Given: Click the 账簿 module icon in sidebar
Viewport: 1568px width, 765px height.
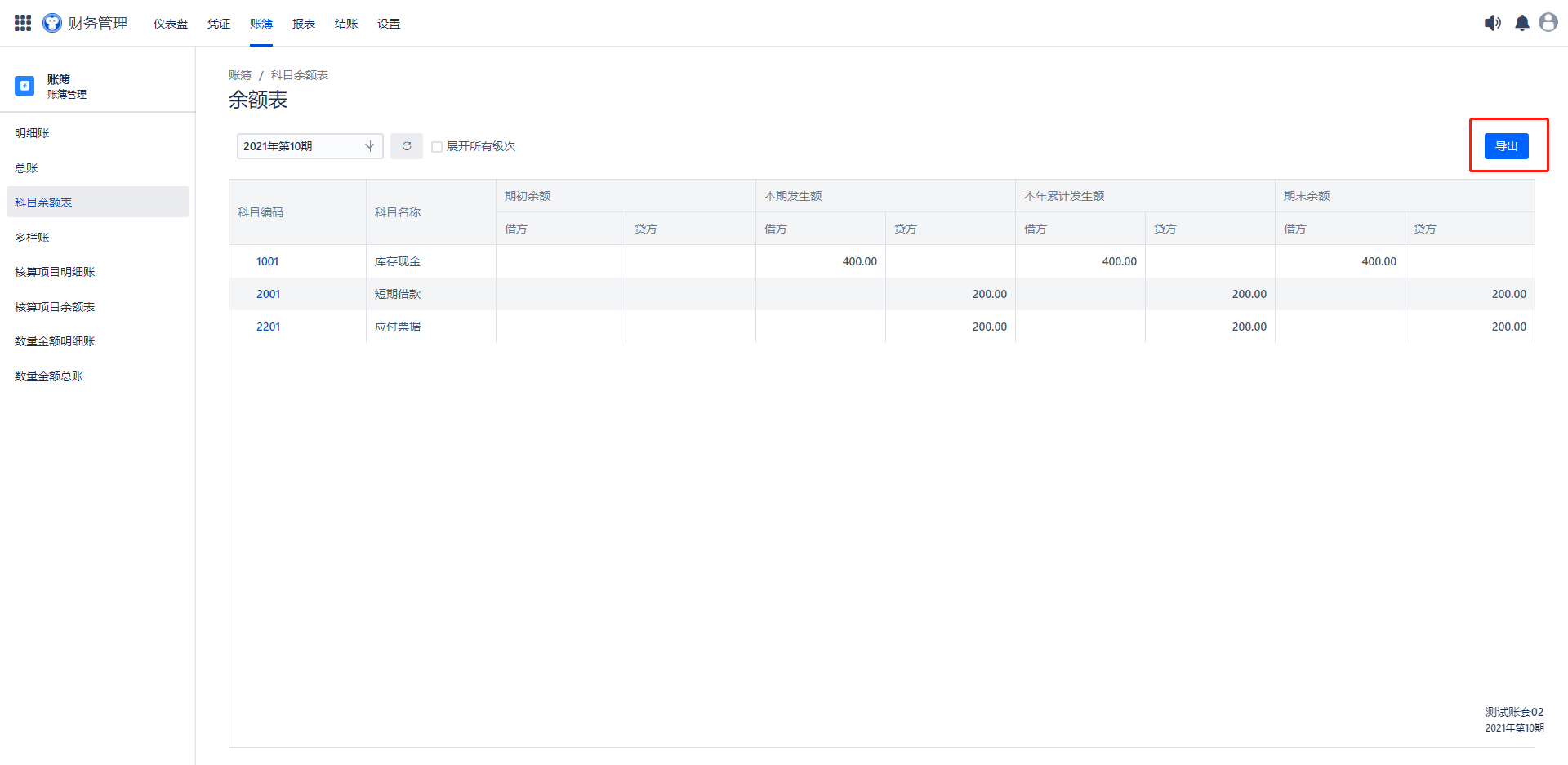Looking at the screenshot, I should click(x=24, y=86).
